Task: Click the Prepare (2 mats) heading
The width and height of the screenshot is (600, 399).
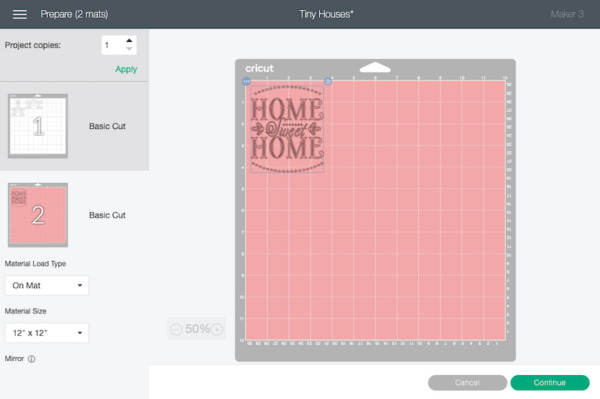Action: (74, 14)
